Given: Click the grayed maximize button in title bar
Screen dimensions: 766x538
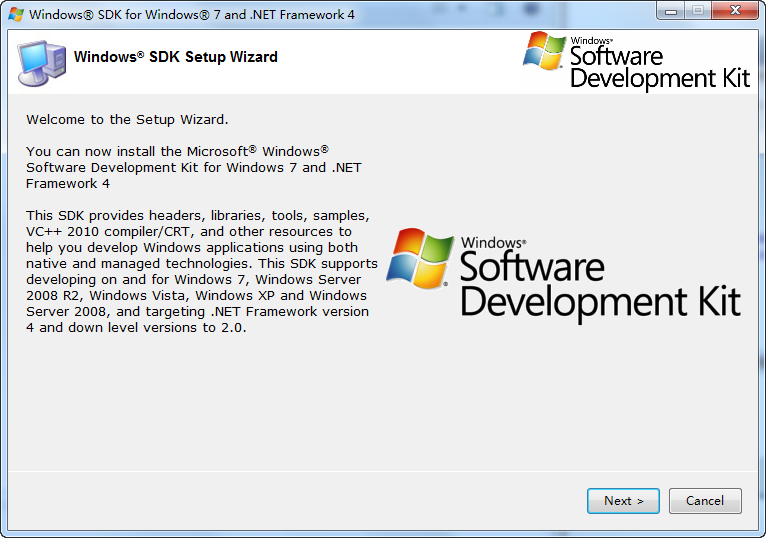Looking at the screenshot, I should 699,10.
